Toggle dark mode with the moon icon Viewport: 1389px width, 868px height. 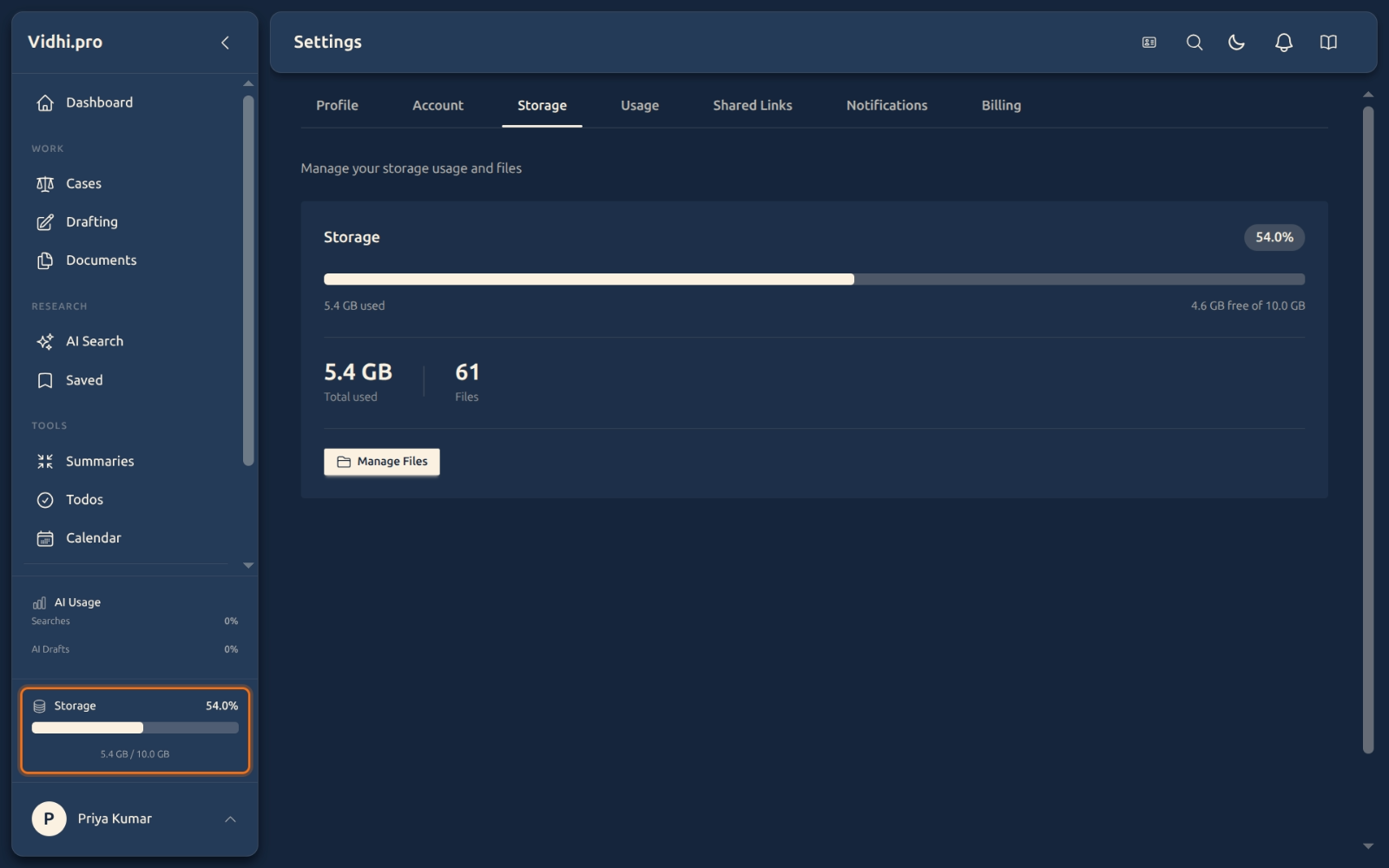pyautogui.click(x=1237, y=43)
